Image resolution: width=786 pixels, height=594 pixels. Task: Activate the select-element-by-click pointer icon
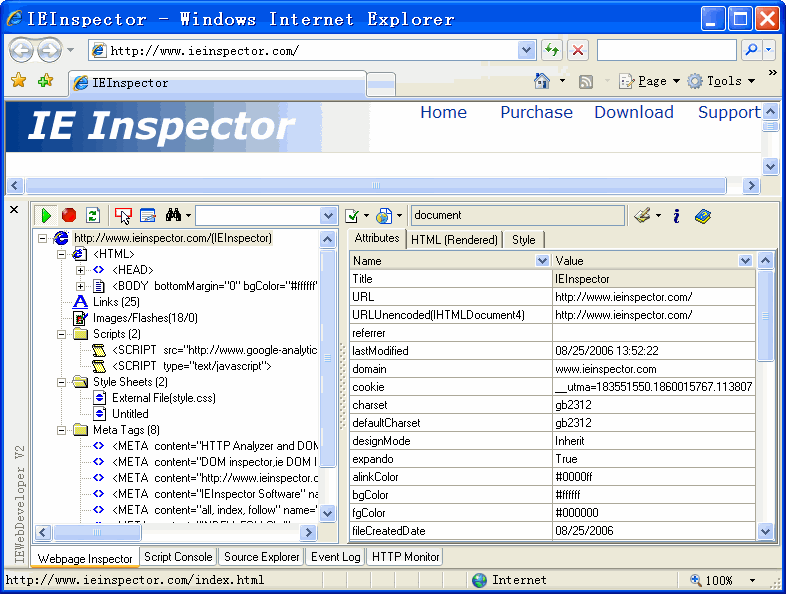123,215
